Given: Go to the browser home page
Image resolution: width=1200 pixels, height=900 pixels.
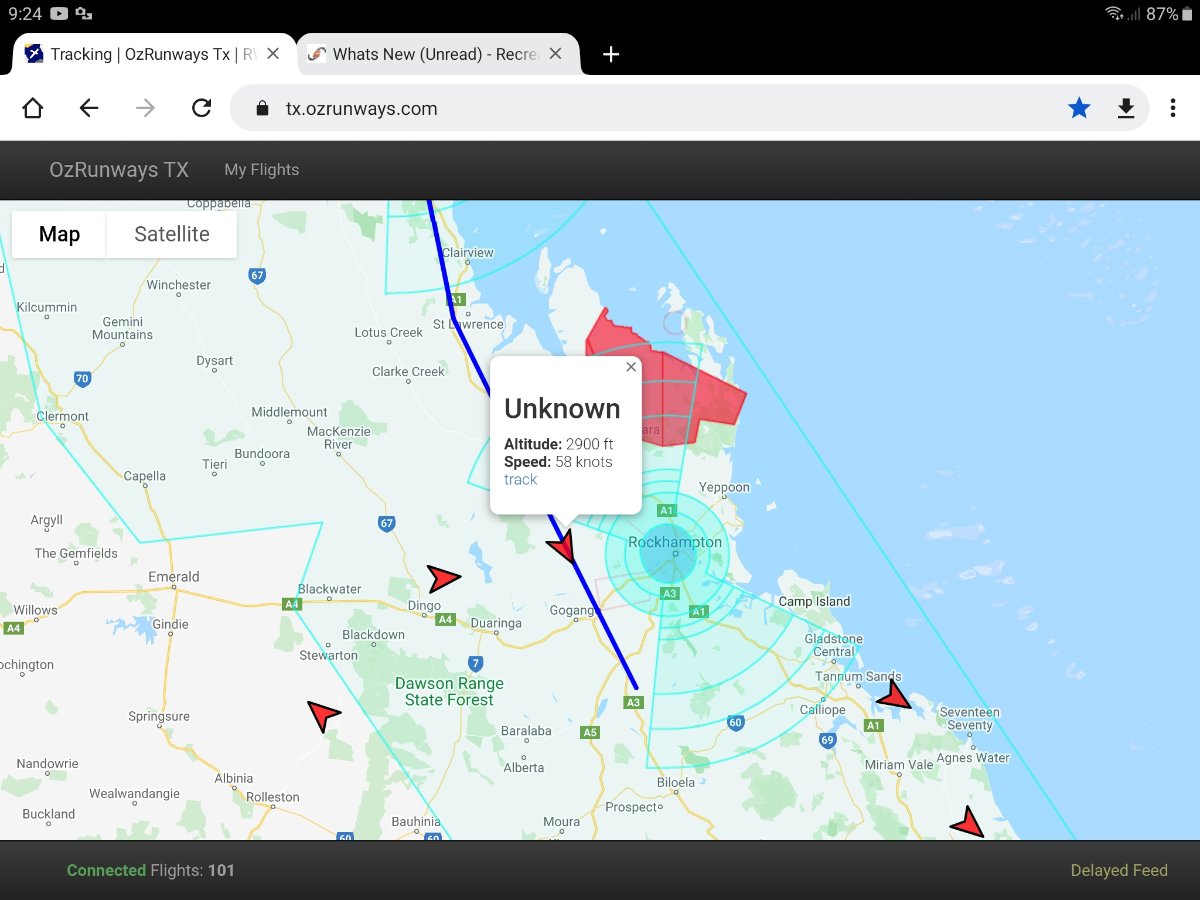Looking at the screenshot, I should 33,108.
